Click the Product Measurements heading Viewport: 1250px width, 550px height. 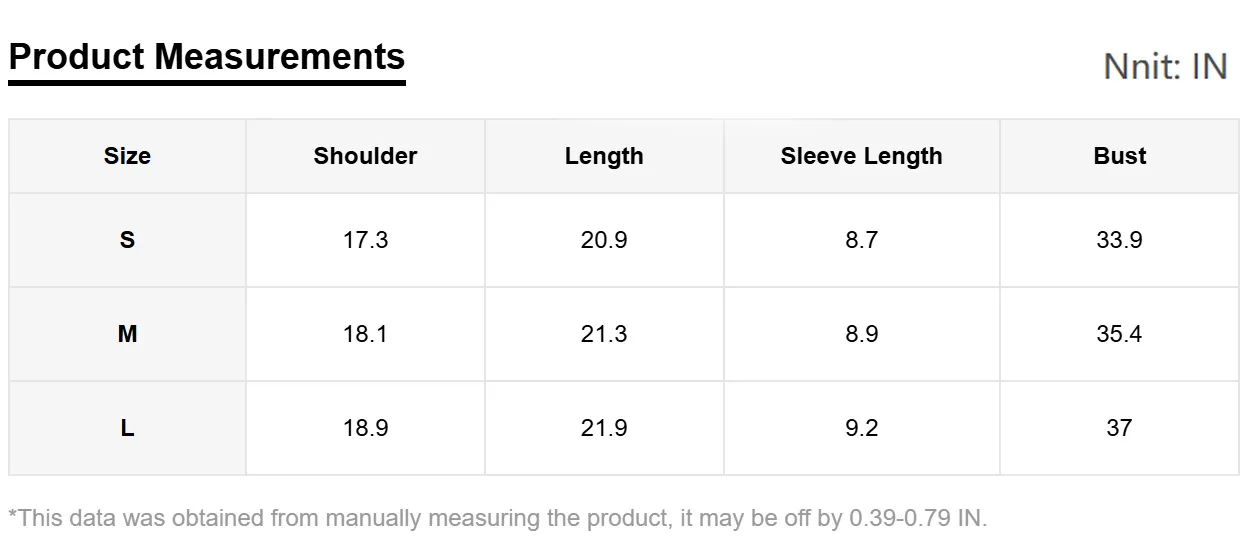point(207,57)
